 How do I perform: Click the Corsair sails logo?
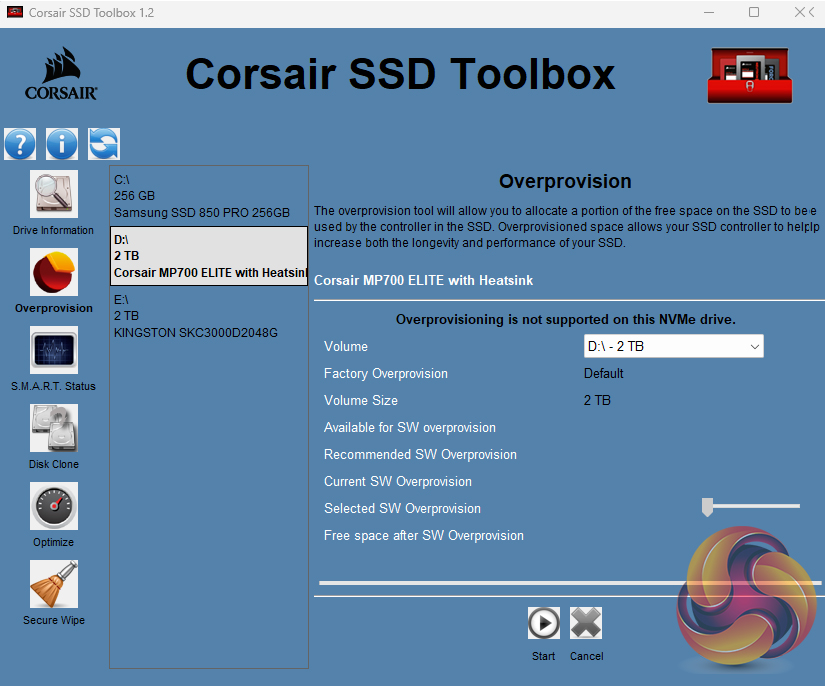pos(61,75)
